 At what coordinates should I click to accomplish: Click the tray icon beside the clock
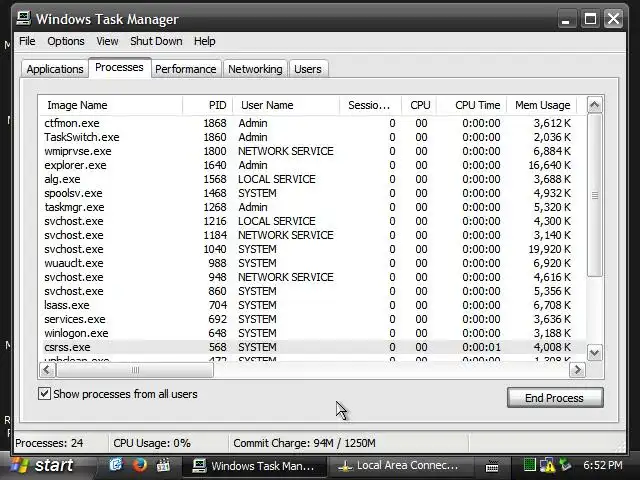pyautogui.click(x=565, y=465)
